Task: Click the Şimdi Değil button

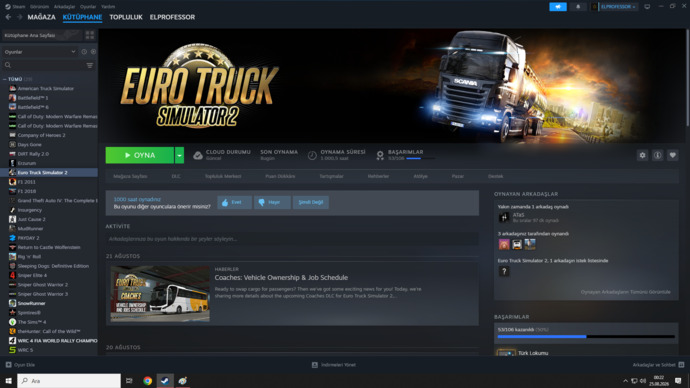Action: (311, 202)
